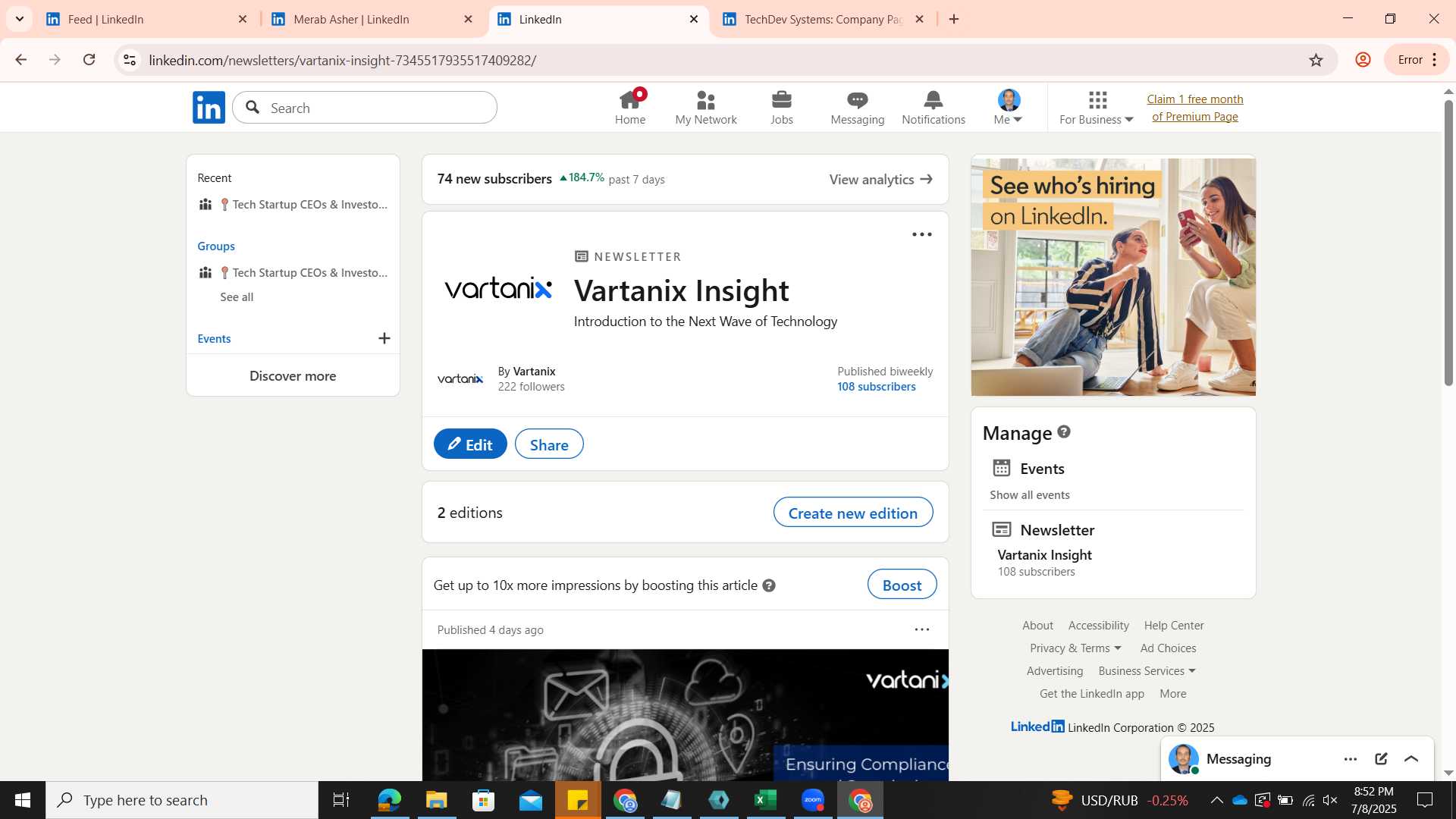Open the tab search dropdown arrow

coord(19,19)
